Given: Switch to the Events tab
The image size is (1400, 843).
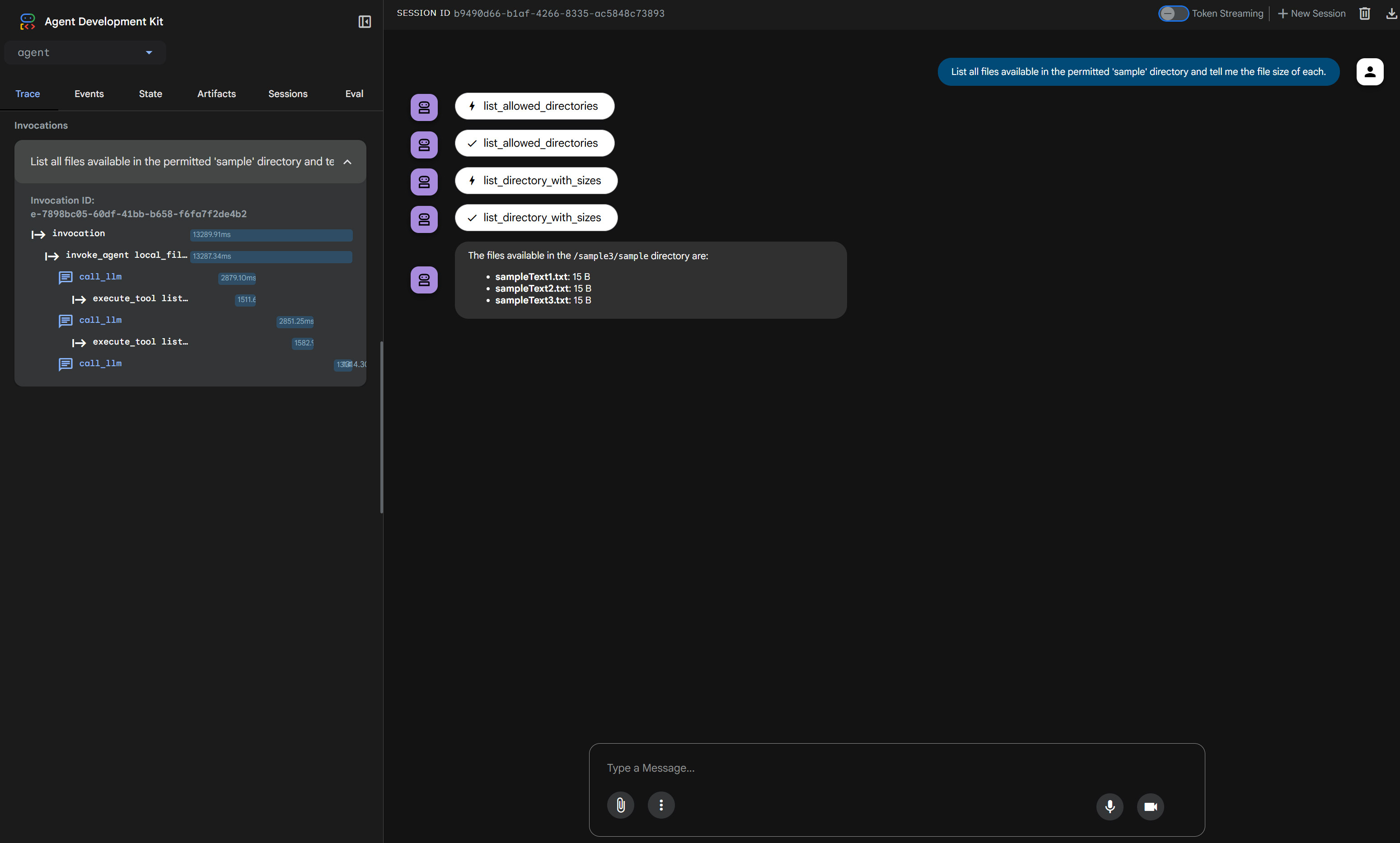Looking at the screenshot, I should pos(89,94).
